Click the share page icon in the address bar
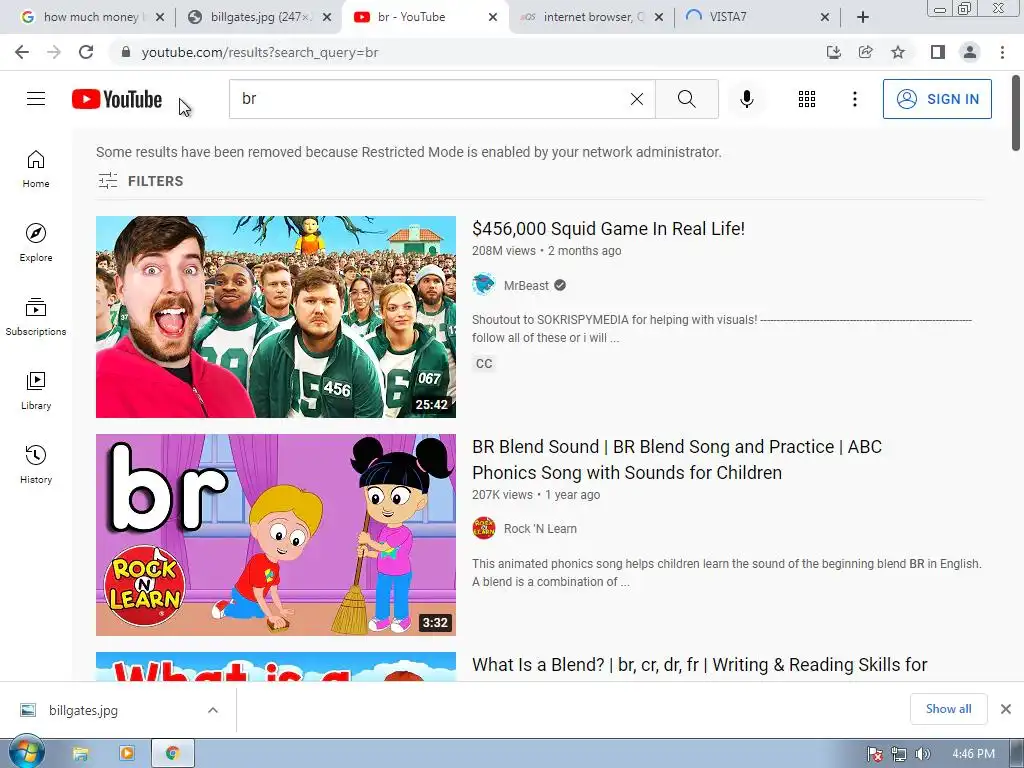1024x768 pixels. [866, 52]
